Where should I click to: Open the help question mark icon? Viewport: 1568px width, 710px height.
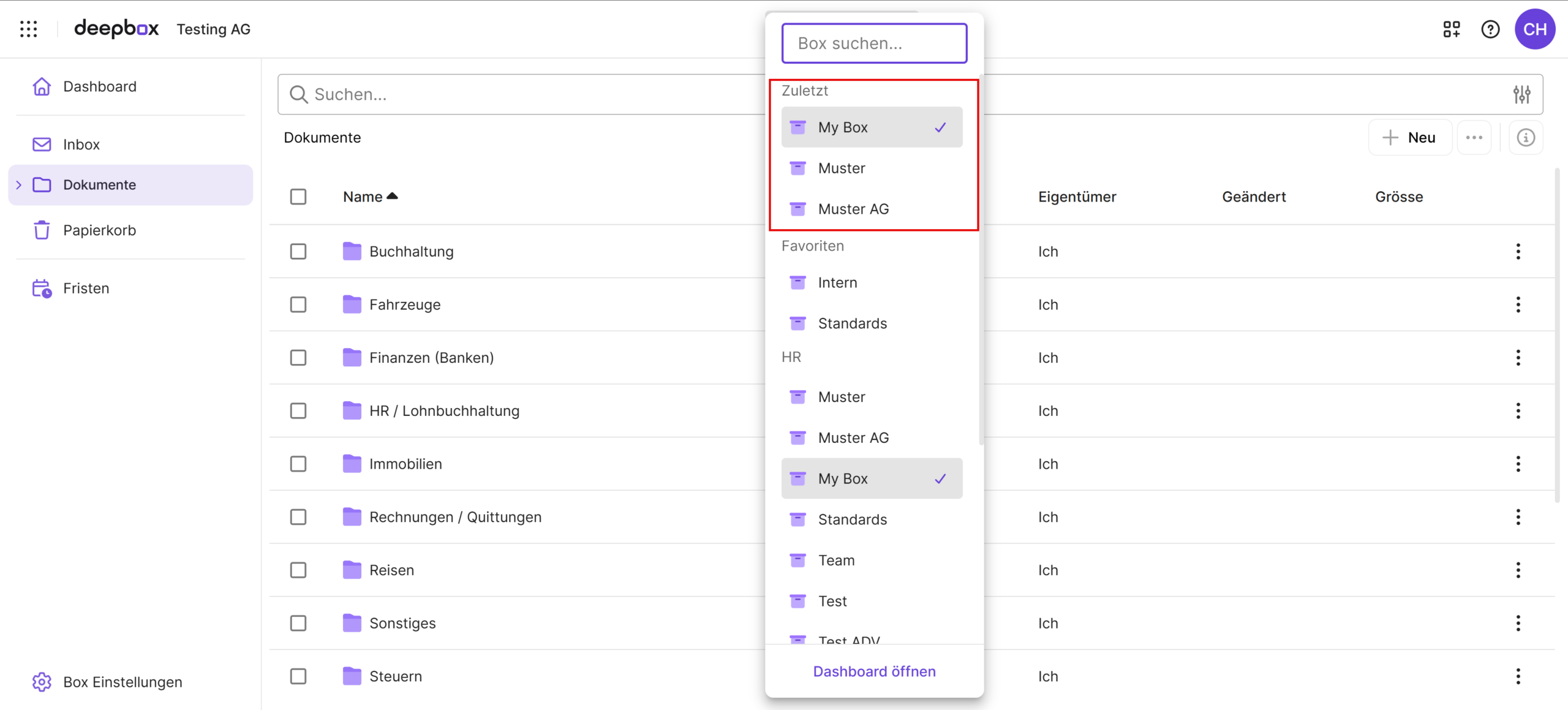tap(1490, 29)
